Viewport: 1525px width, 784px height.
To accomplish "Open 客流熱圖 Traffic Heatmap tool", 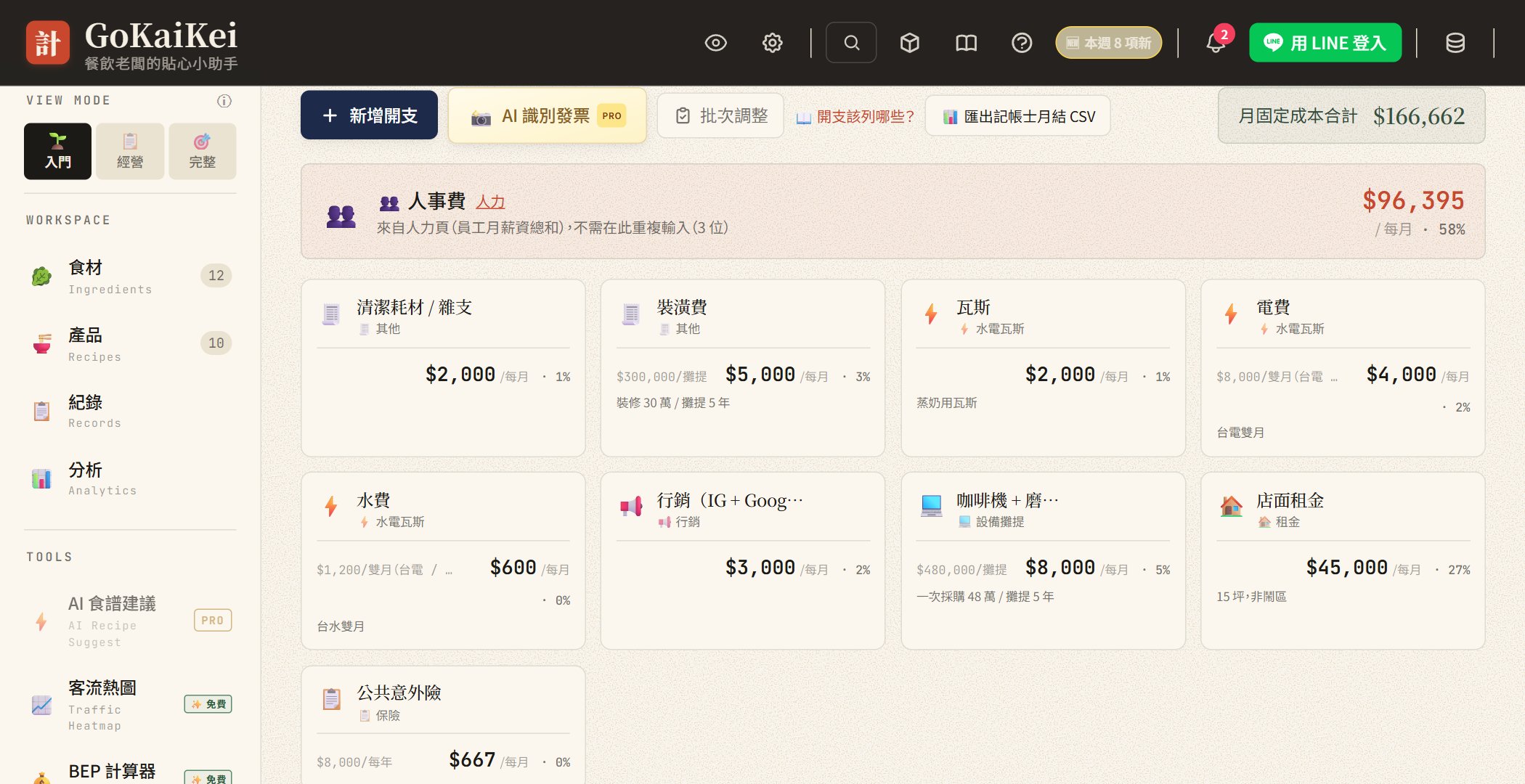I will [x=130, y=704].
